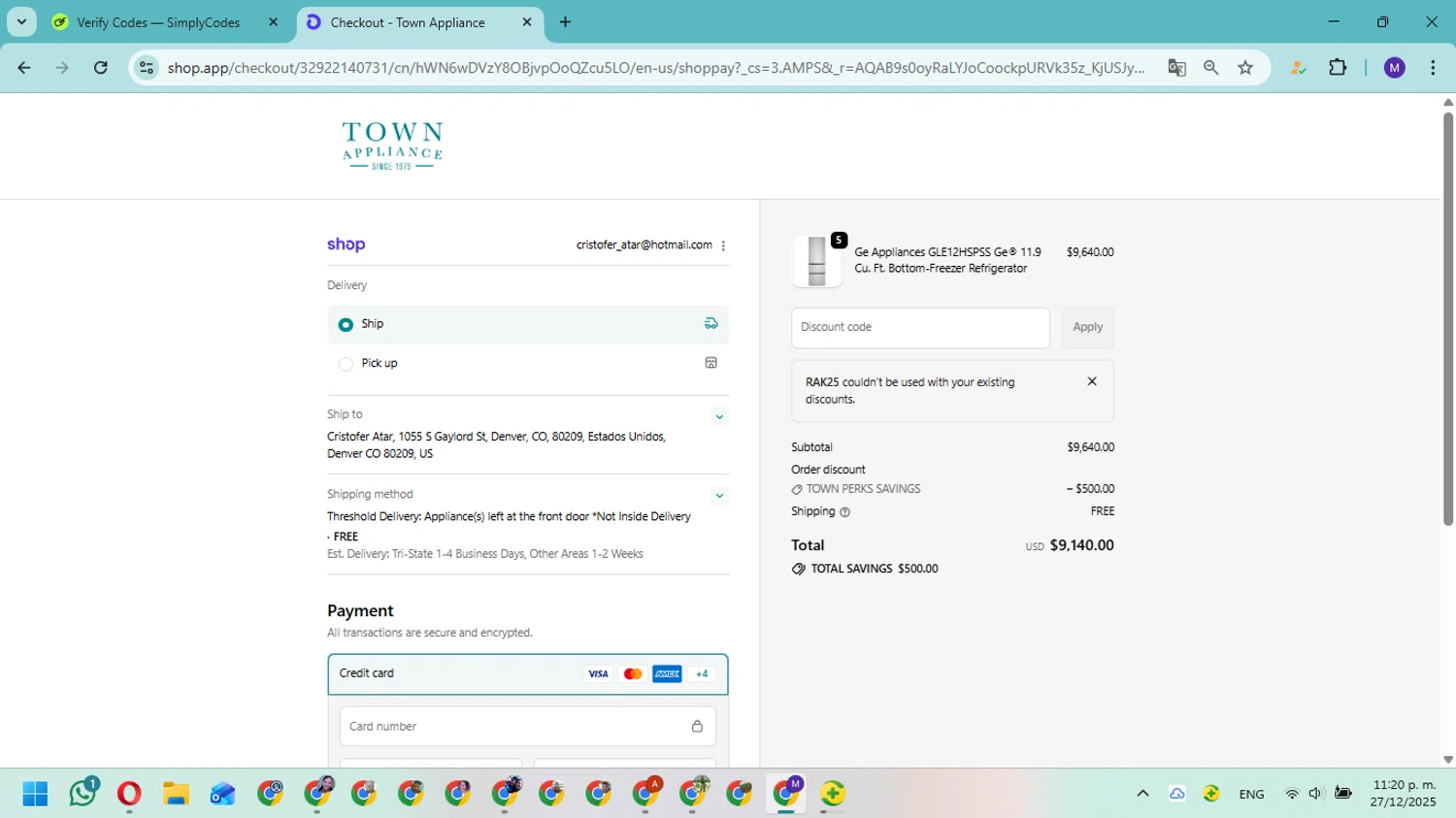Click the Mastercard icon
Image resolution: width=1456 pixels, height=818 pixels.
[x=633, y=674]
